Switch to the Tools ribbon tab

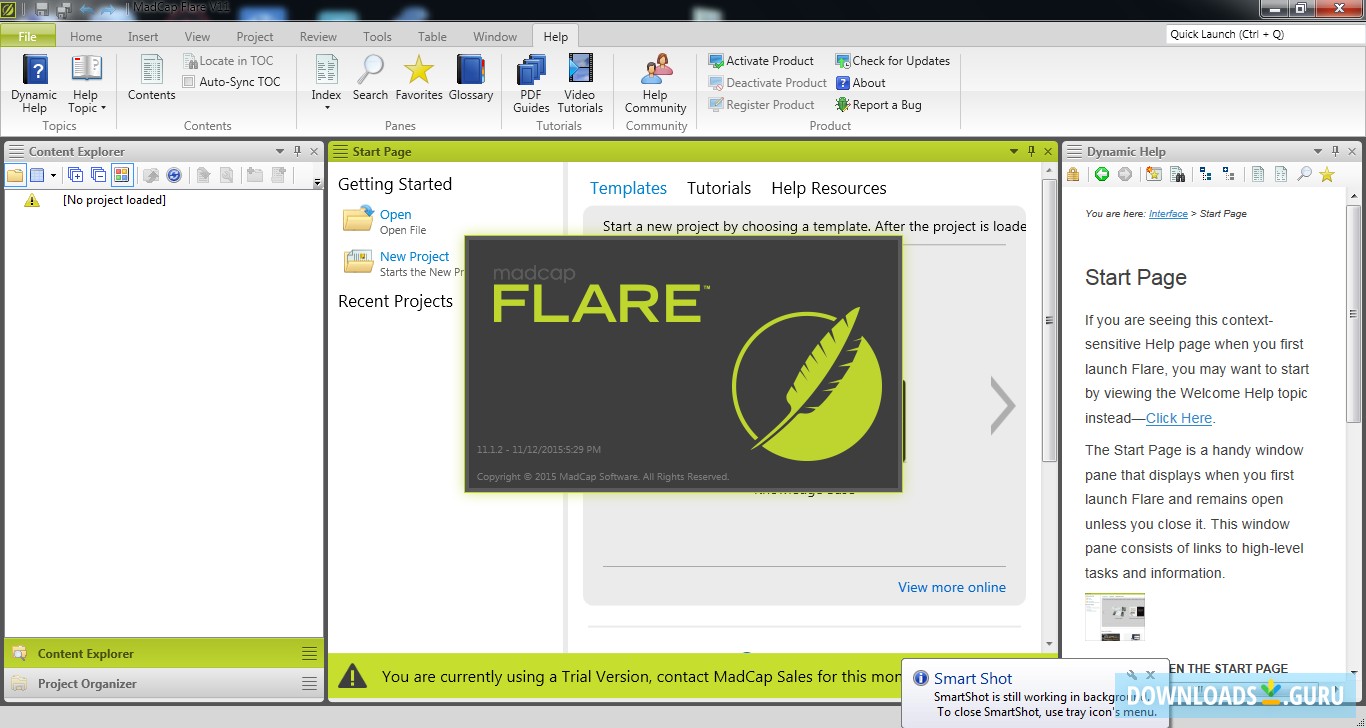click(377, 37)
